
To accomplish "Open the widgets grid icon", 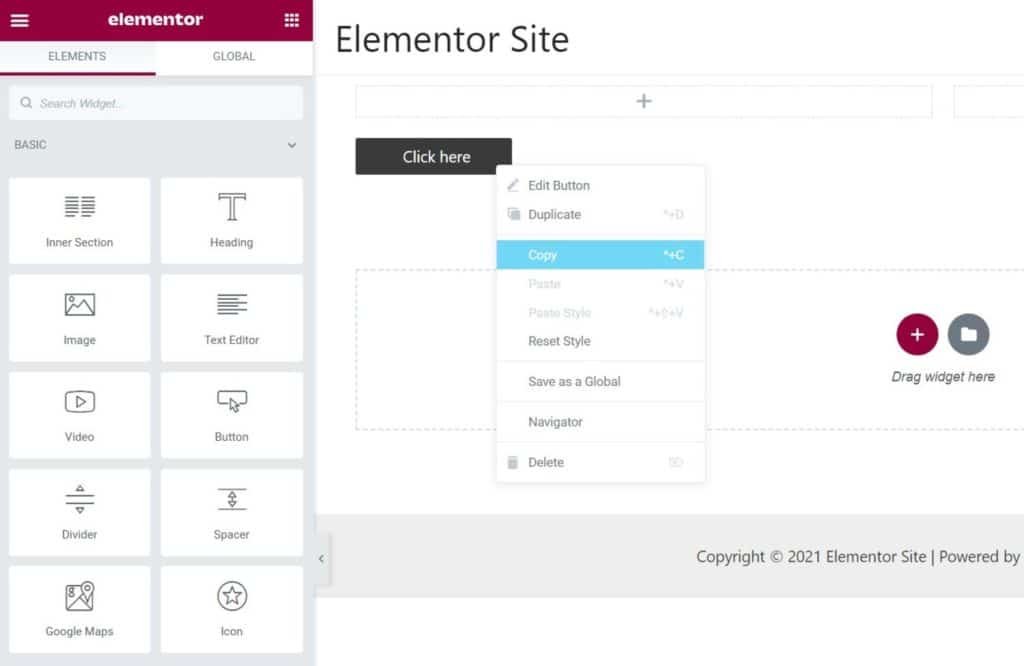I will pyautogui.click(x=291, y=20).
